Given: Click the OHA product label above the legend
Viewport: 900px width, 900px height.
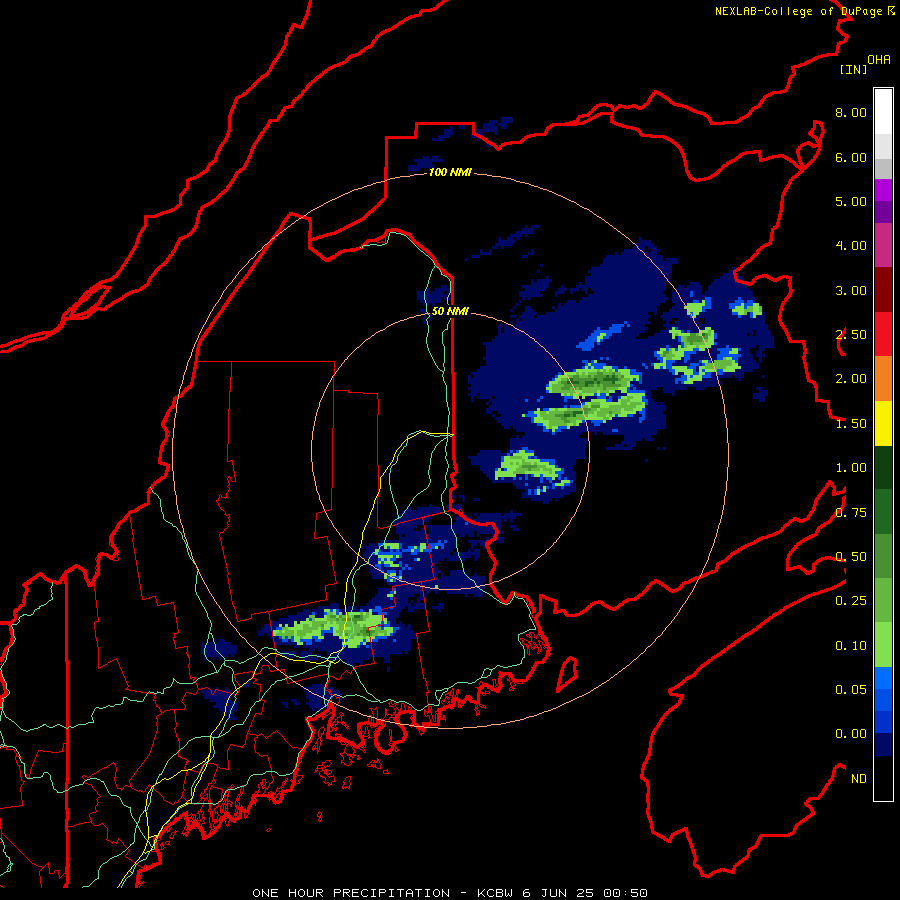Looking at the screenshot, I should pyautogui.click(x=879, y=60).
